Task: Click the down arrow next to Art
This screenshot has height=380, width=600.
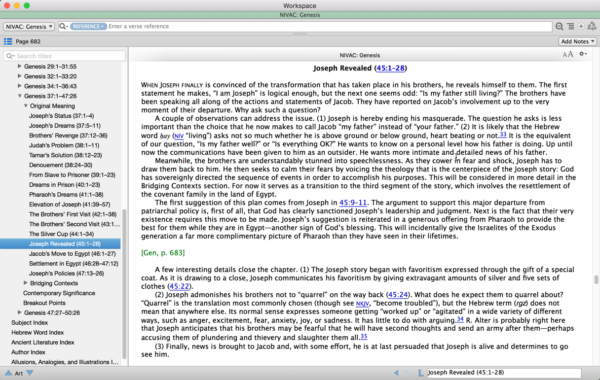Action: 29,372
